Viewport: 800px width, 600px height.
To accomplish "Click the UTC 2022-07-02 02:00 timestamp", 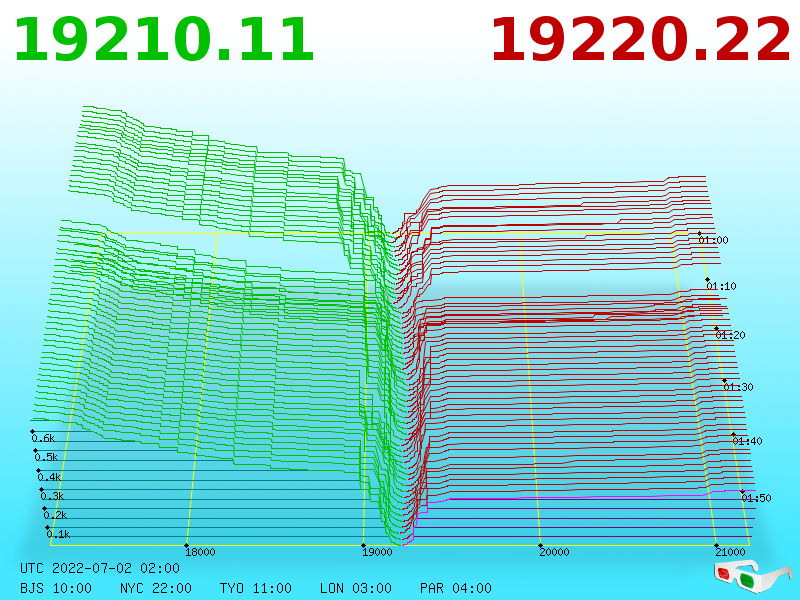I will coord(100,568).
